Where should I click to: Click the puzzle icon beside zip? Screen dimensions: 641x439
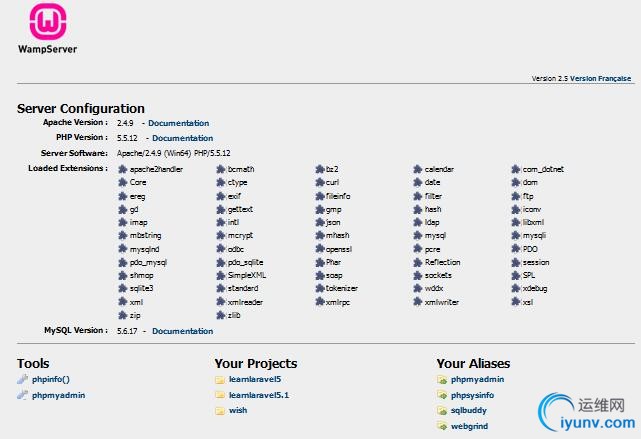123,315
